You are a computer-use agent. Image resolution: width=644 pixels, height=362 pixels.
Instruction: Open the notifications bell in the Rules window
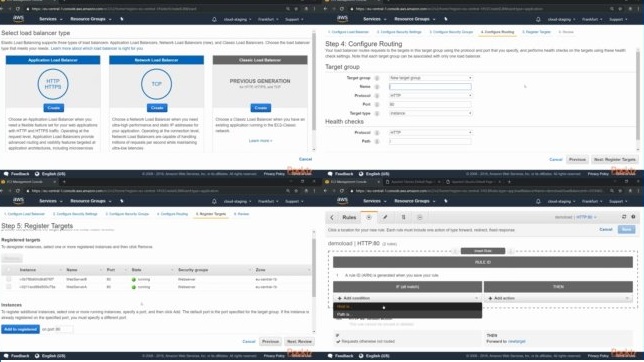(538, 201)
